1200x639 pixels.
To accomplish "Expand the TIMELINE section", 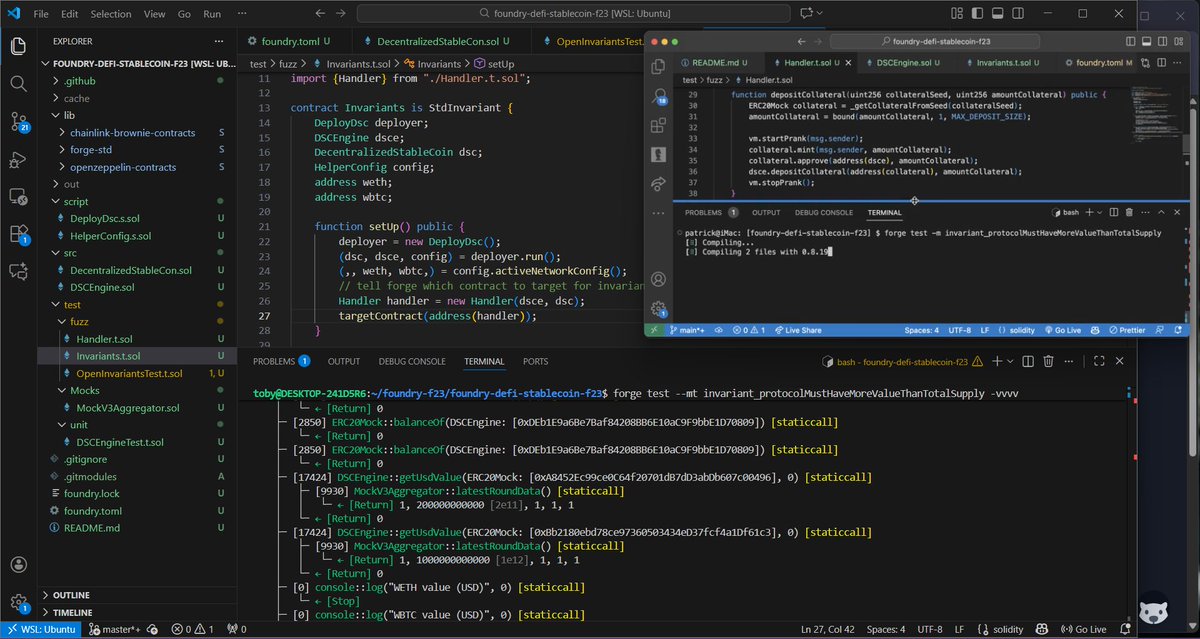I will pos(138,612).
